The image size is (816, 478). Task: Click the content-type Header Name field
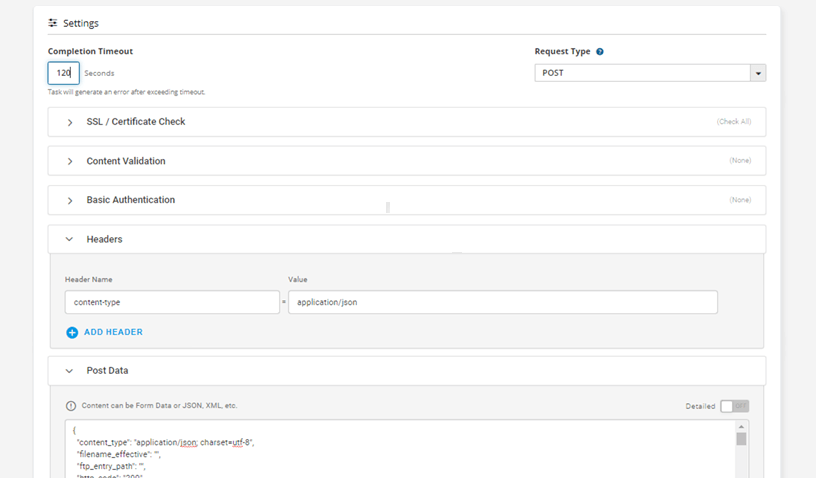172,302
